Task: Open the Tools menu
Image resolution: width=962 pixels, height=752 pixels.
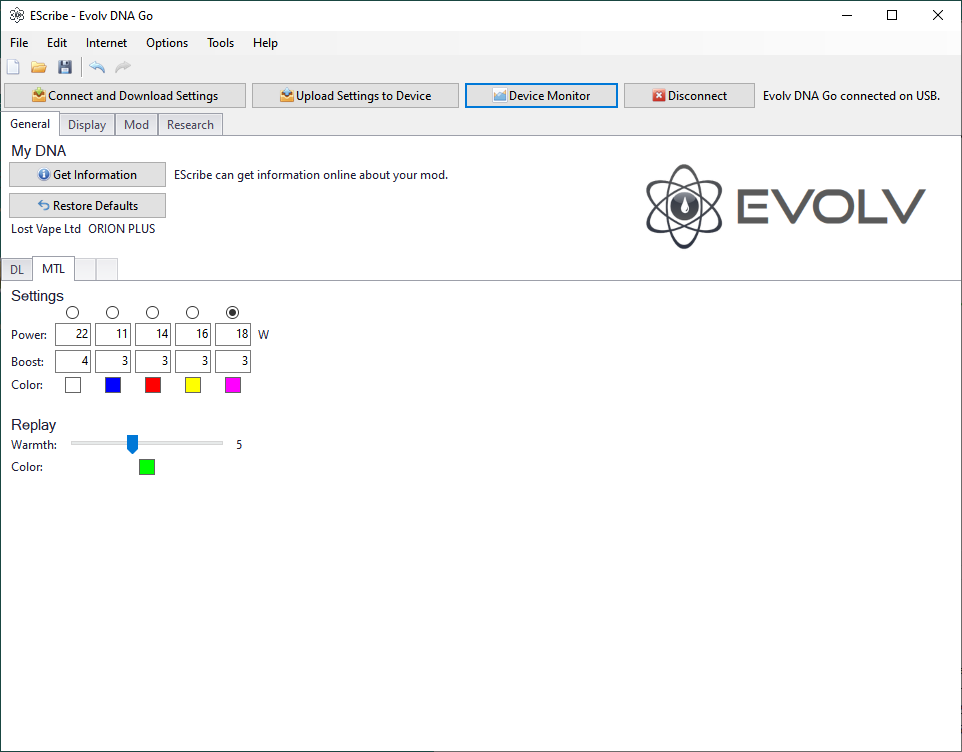Action: click(220, 43)
